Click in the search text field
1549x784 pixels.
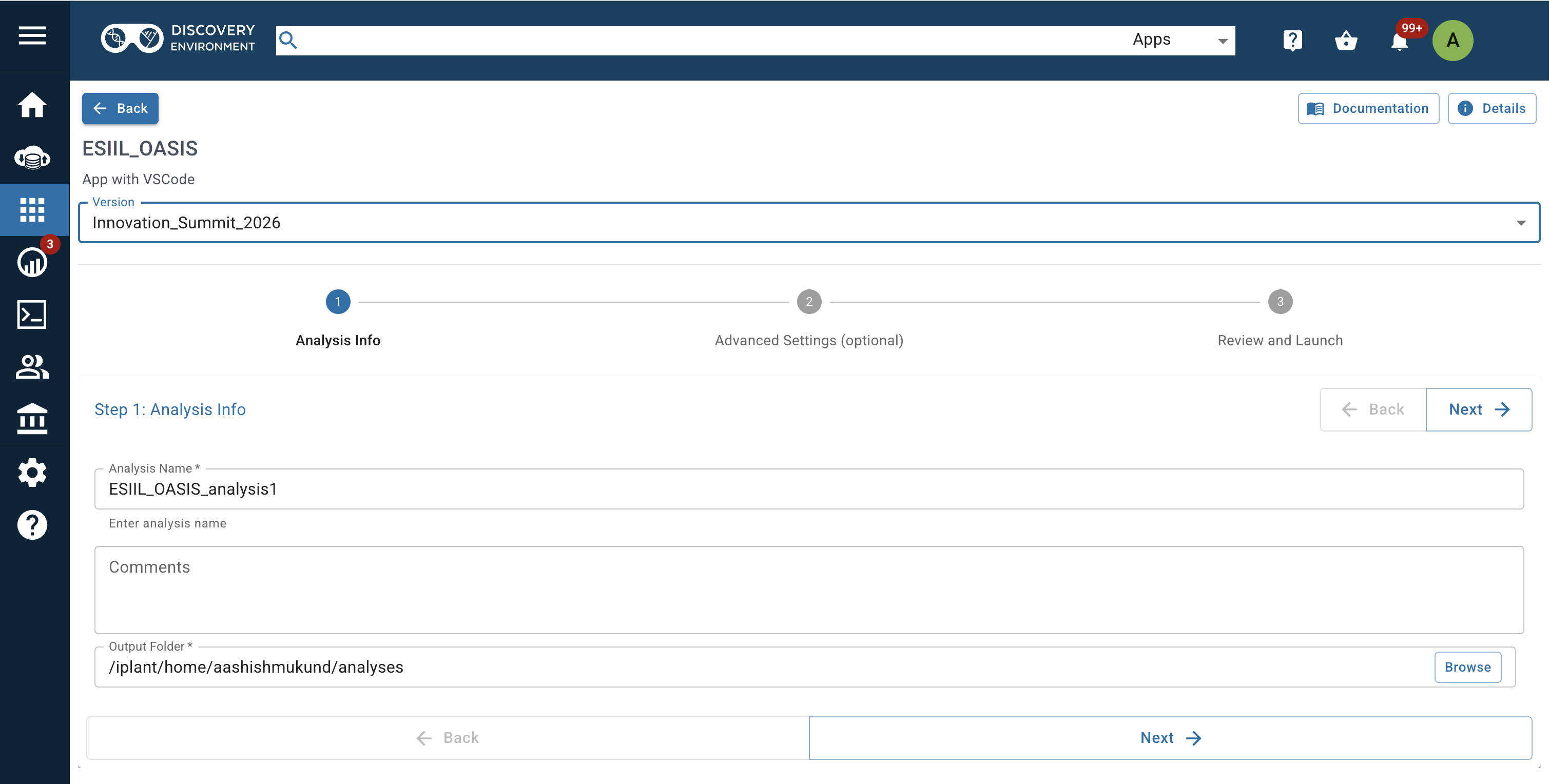pyautogui.click(x=709, y=41)
